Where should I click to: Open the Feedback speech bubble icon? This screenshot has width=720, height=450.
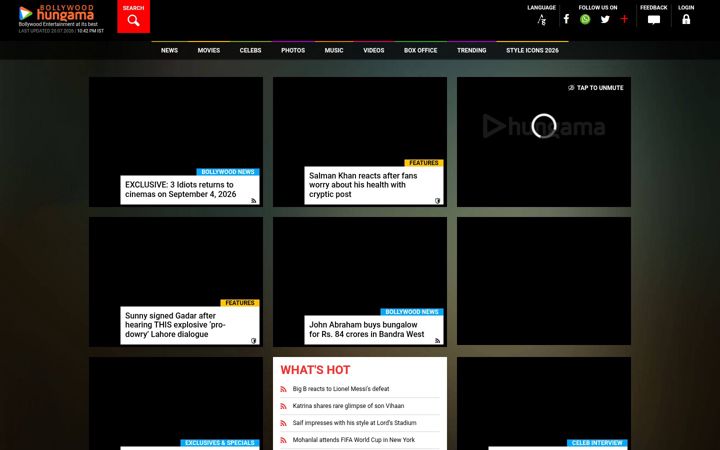point(654,20)
